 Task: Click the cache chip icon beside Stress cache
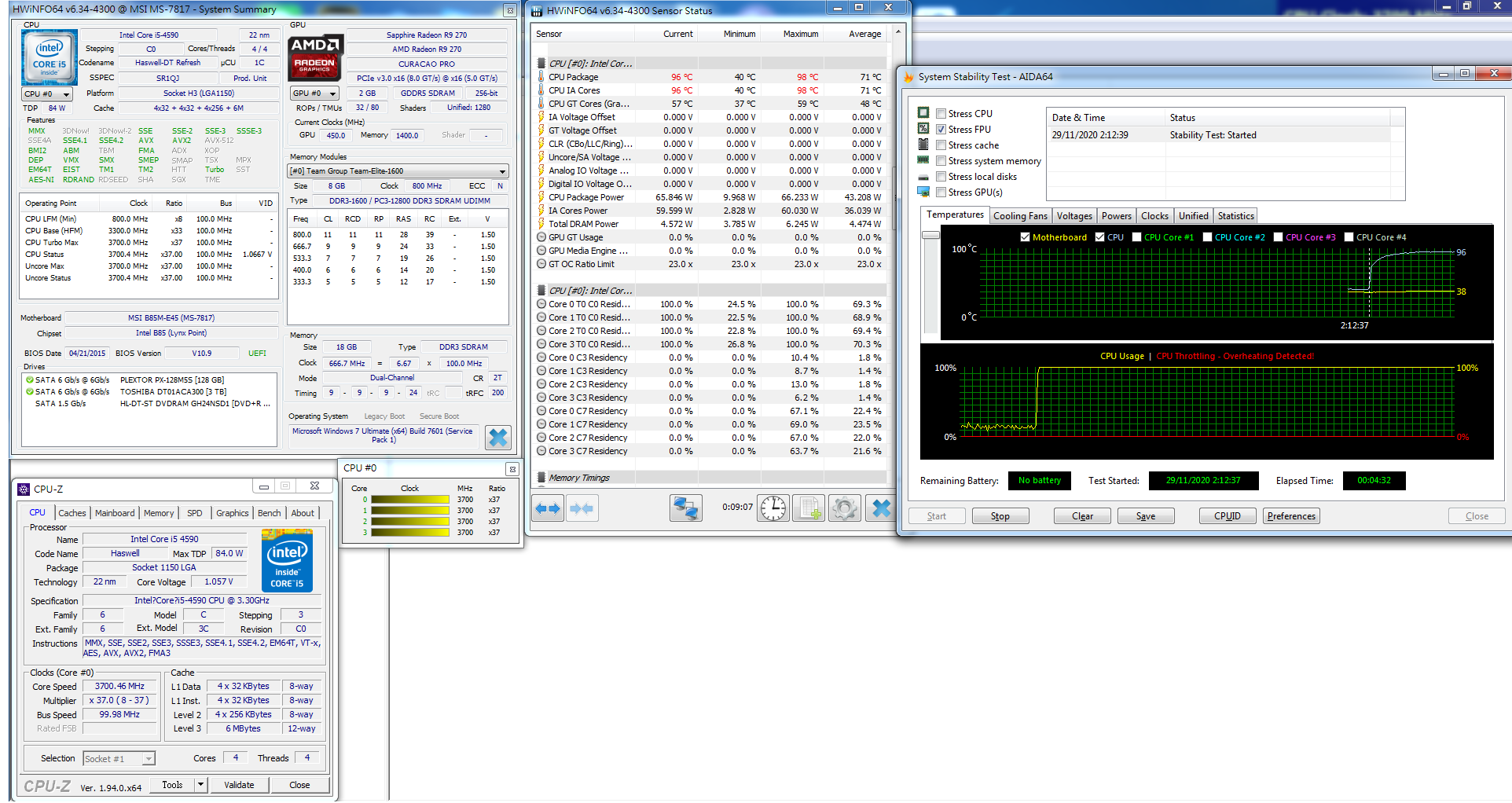(923, 145)
